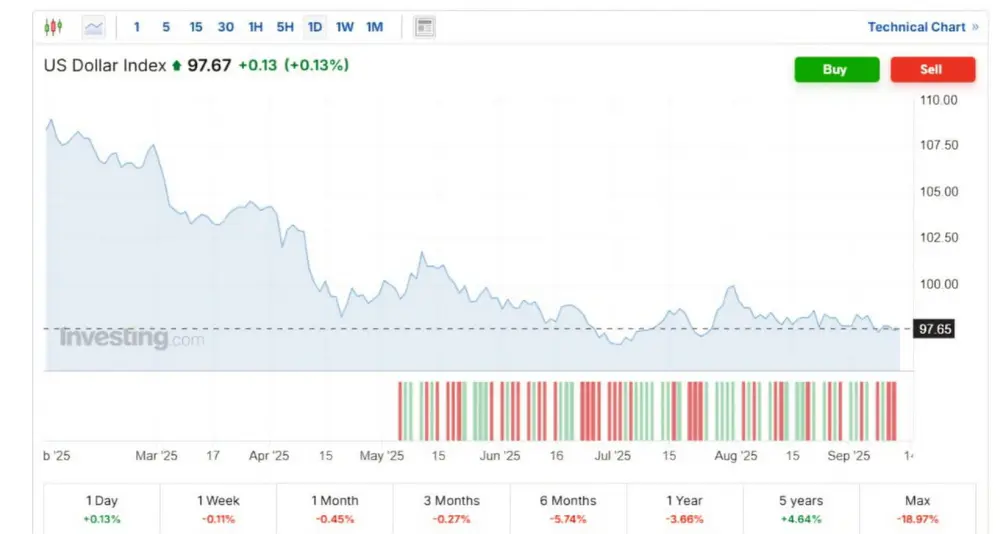The width and height of the screenshot is (1000, 534).
Task: Choose the 30 minute interval
Action: coord(226,27)
